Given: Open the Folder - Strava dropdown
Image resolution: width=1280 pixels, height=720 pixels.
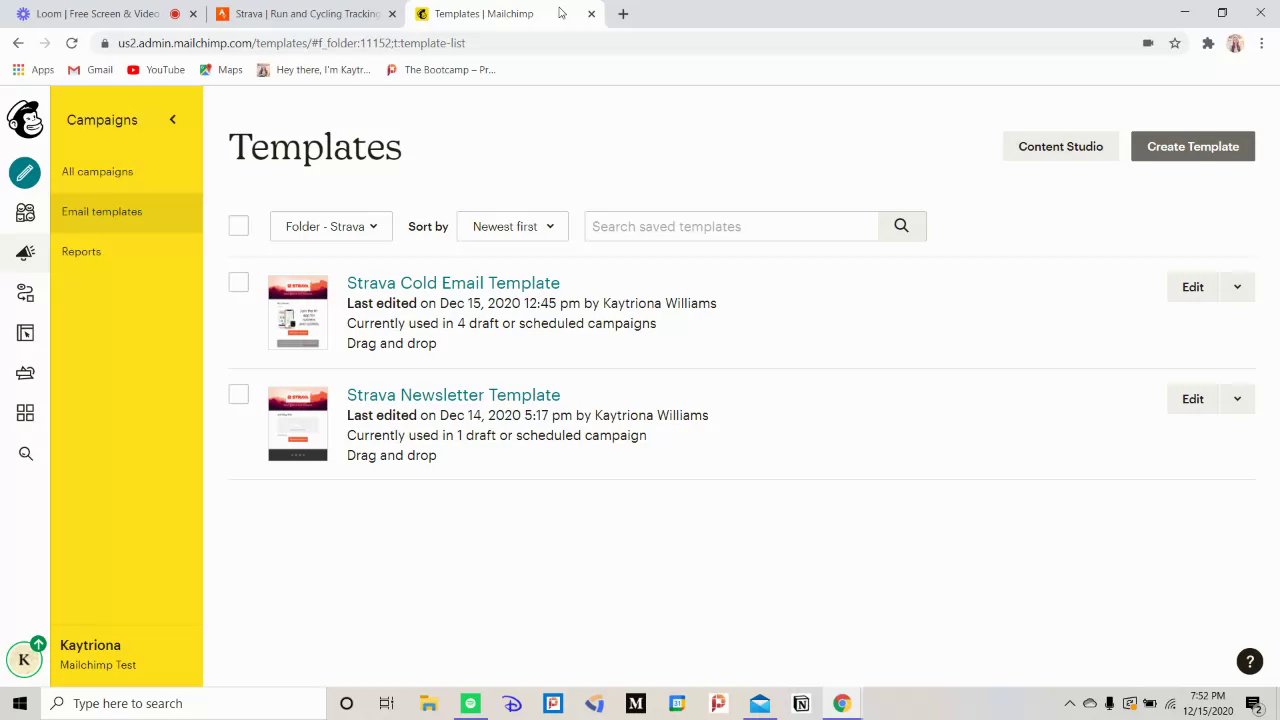Looking at the screenshot, I should click(x=331, y=226).
